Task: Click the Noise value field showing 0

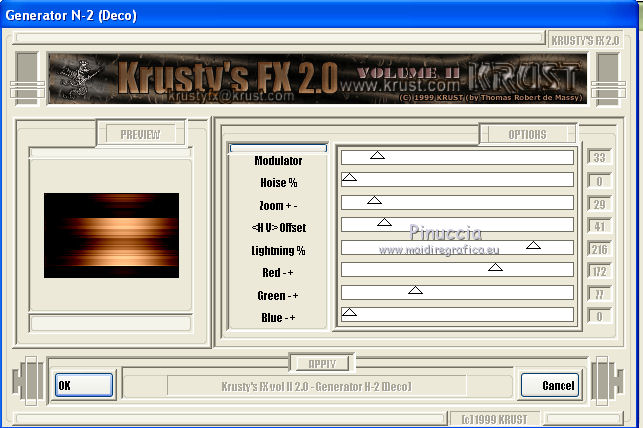Action: click(600, 181)
